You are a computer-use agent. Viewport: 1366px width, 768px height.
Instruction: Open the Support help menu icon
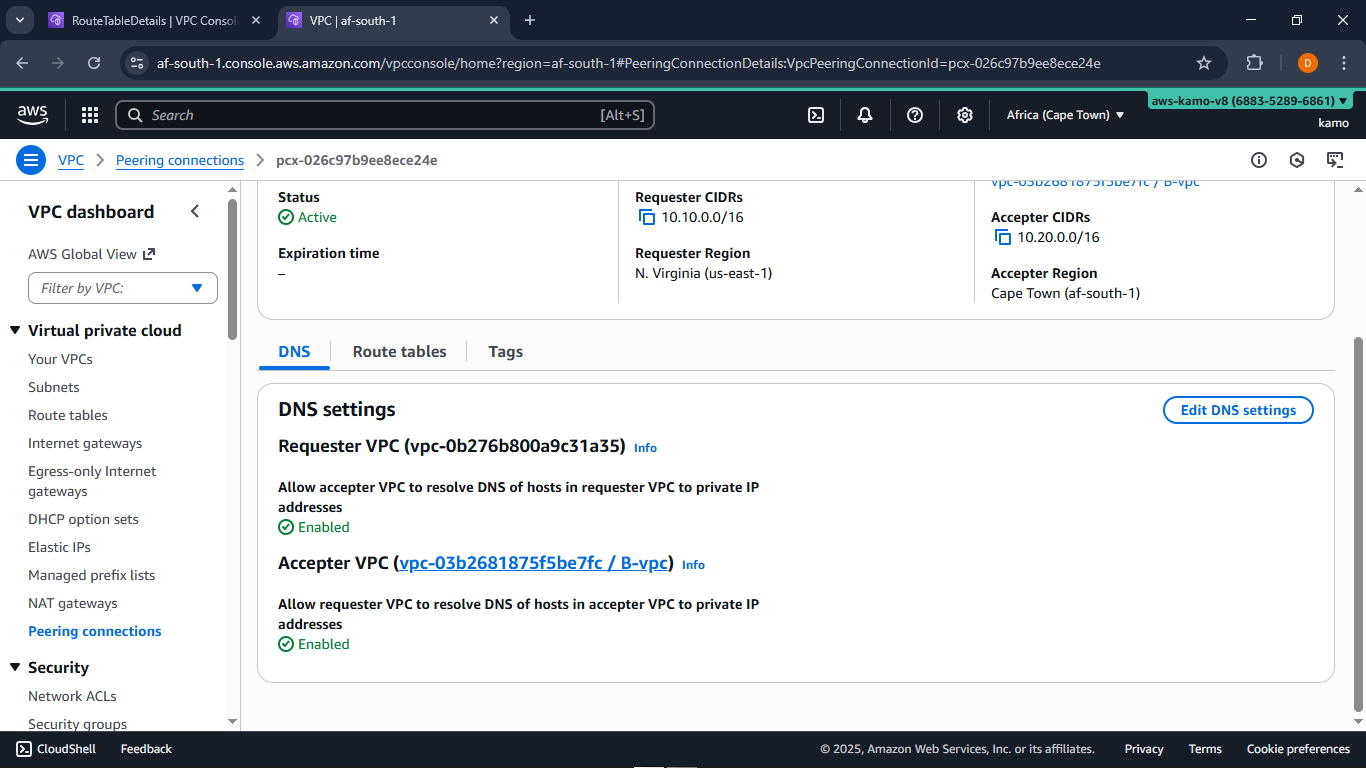(914, 115)
